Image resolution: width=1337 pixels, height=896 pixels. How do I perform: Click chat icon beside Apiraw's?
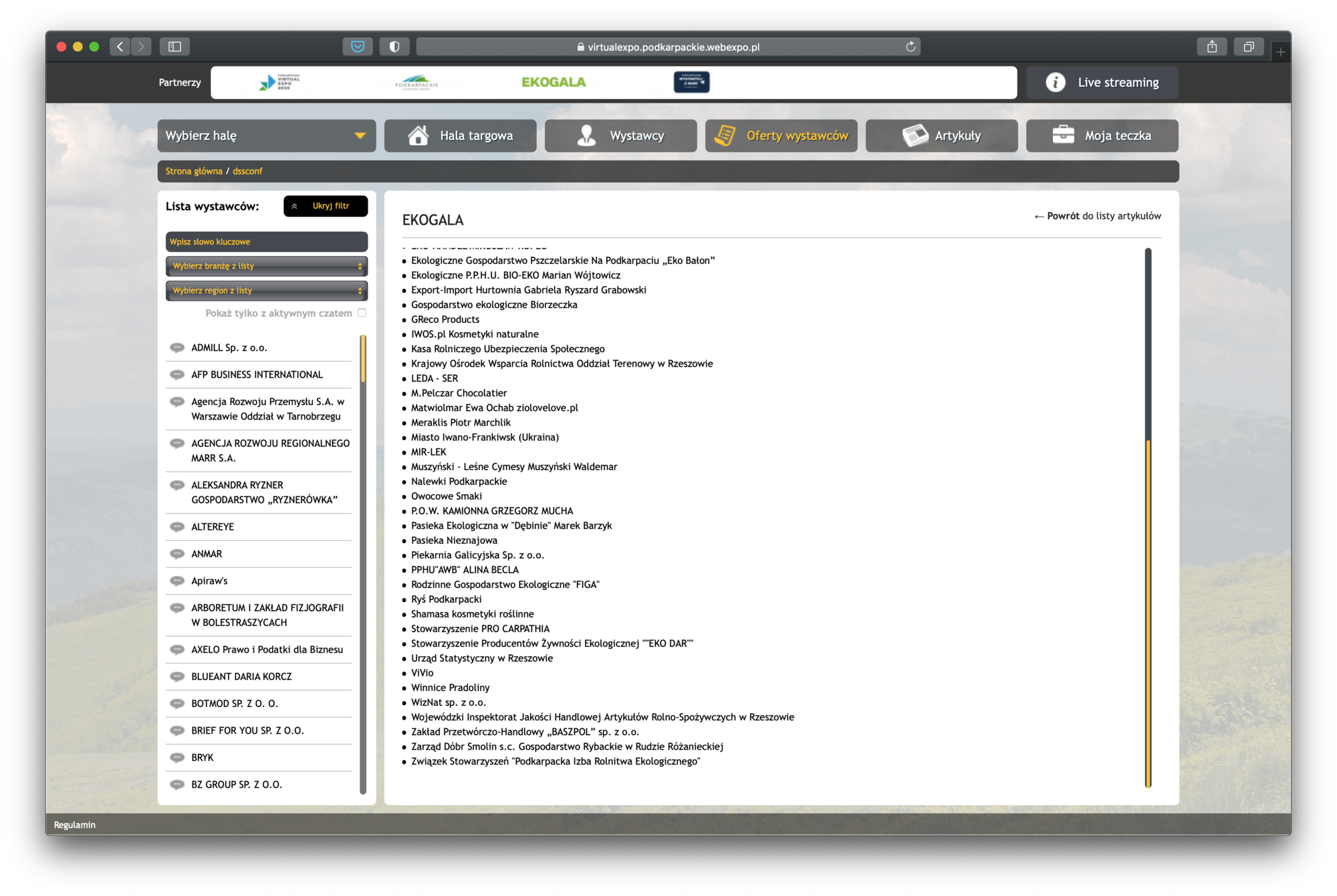click(177, 581)
